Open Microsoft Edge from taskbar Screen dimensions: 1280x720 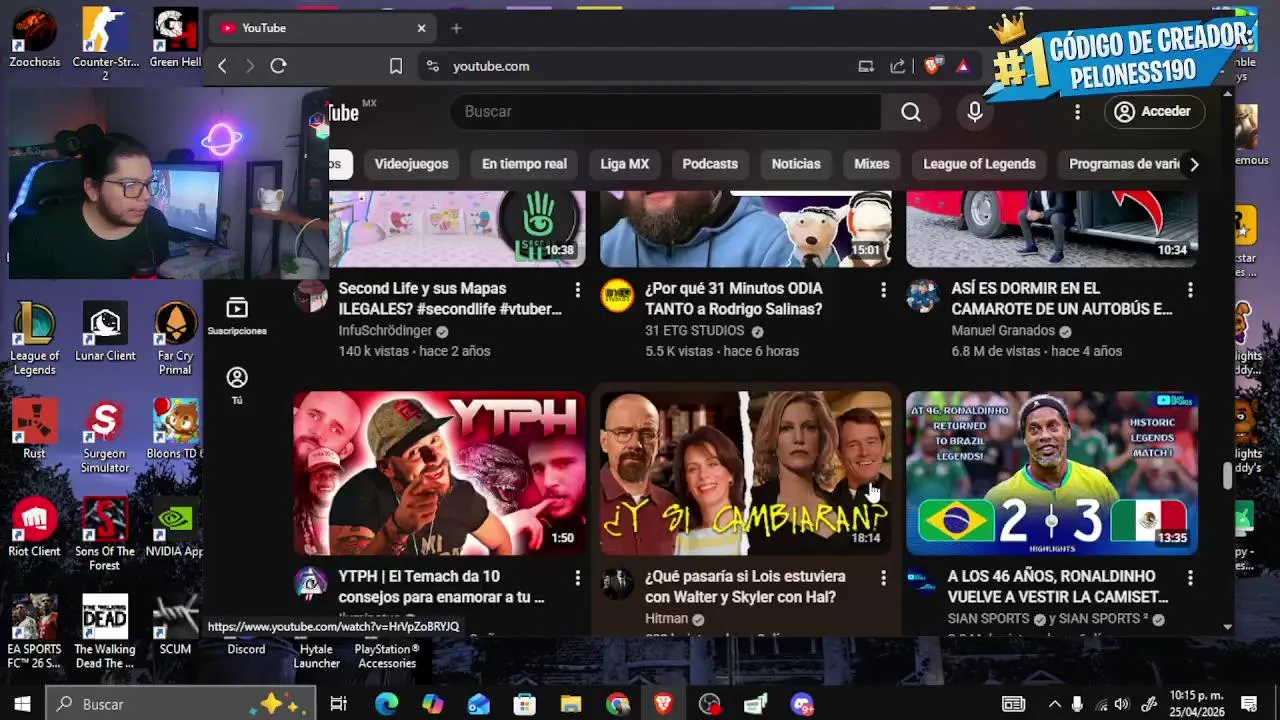point(386,704)
